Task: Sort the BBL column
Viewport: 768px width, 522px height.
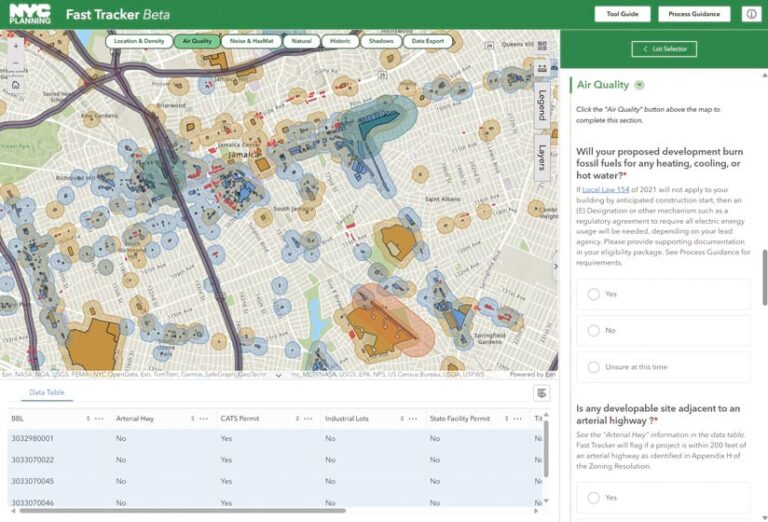Action: [x=88, y=419]
